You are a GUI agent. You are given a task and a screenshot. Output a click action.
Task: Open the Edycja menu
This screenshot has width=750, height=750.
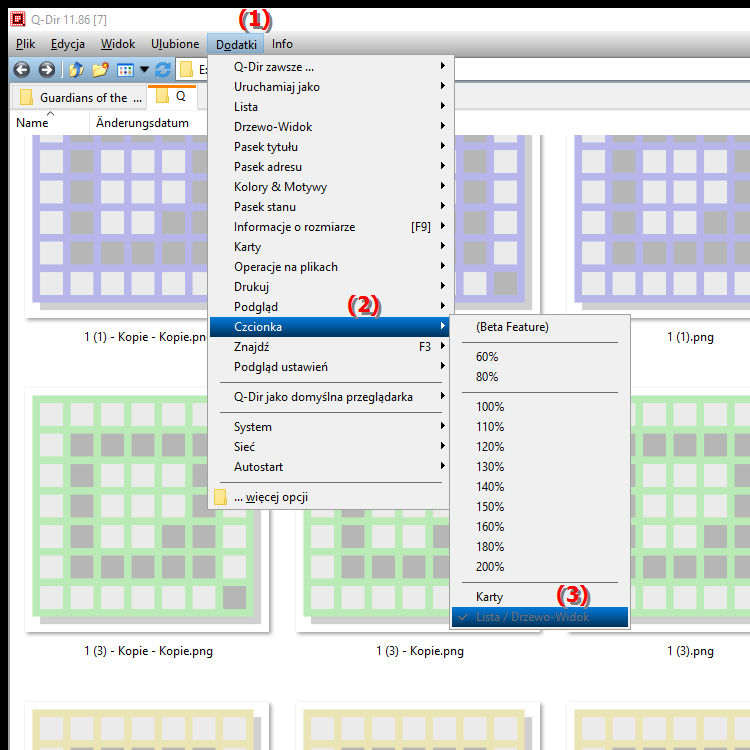pyautogui.click(x=67, y=44)
